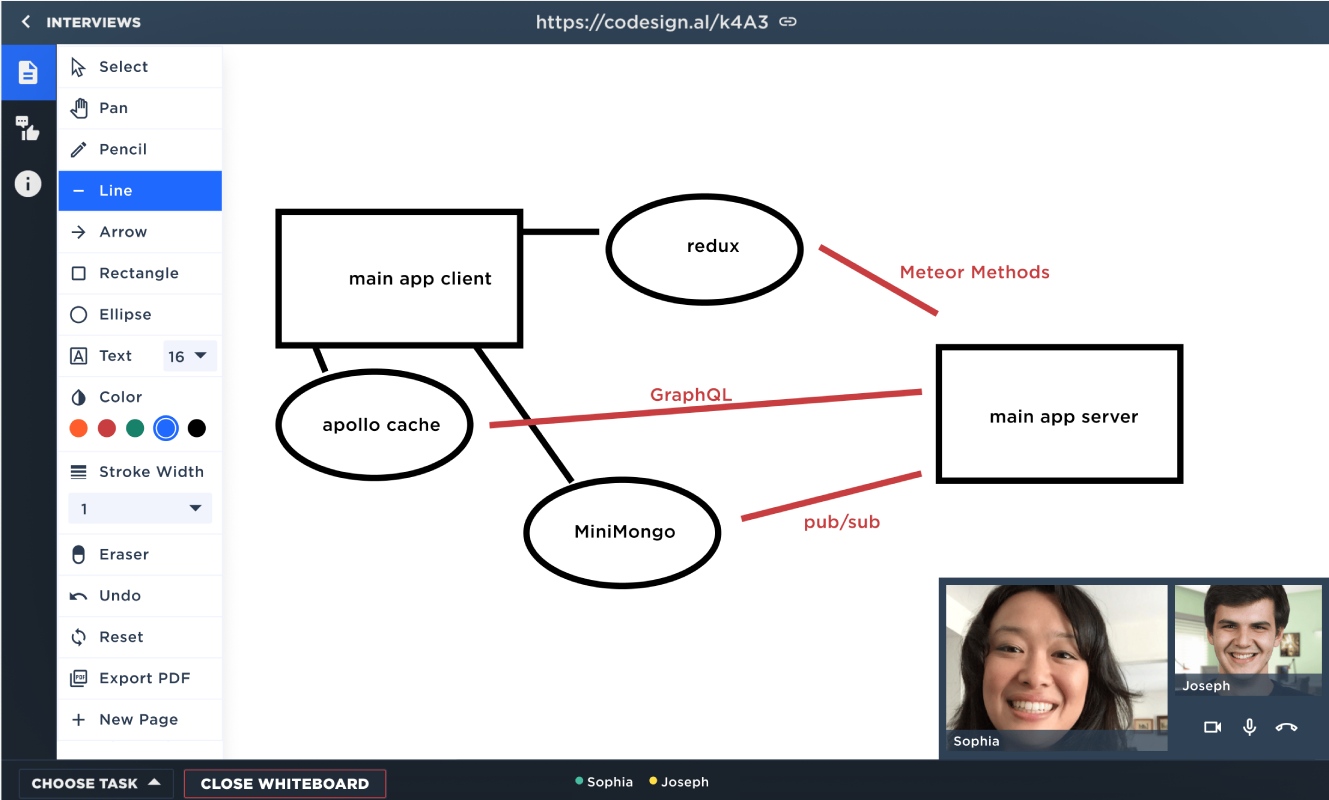
Task: Pick the orange color swatch
Action: click(79, 428)
